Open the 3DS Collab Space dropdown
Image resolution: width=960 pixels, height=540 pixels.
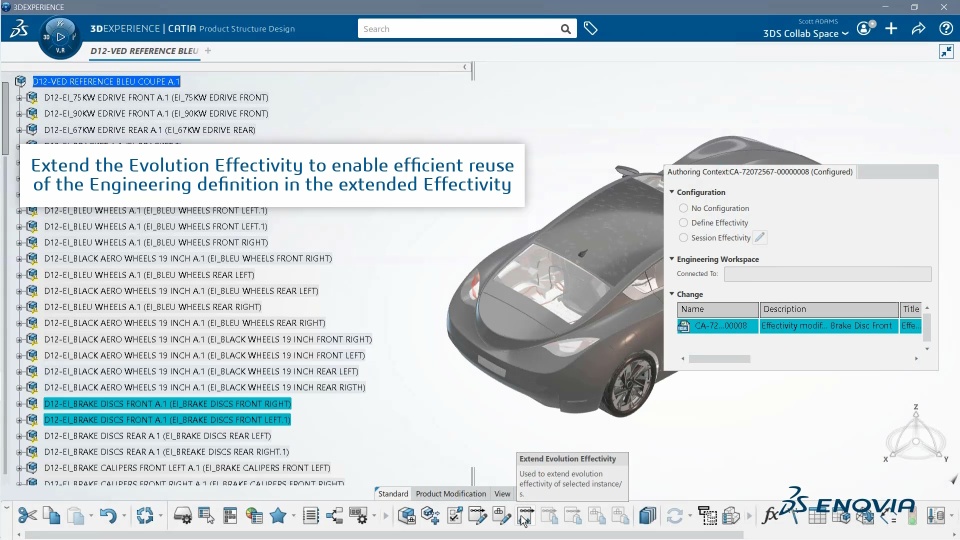(x=806, y=34)
